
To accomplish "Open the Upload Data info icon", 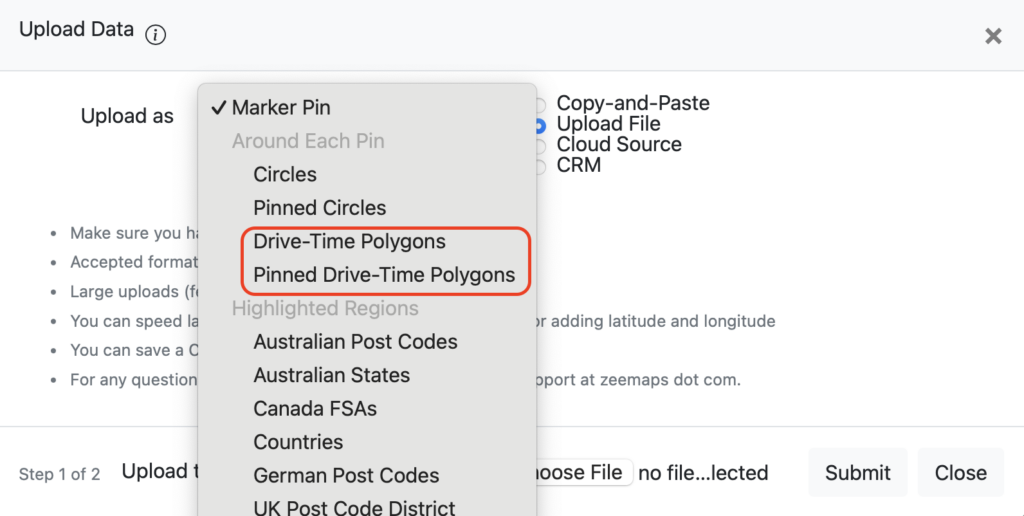I will (155, 35).
